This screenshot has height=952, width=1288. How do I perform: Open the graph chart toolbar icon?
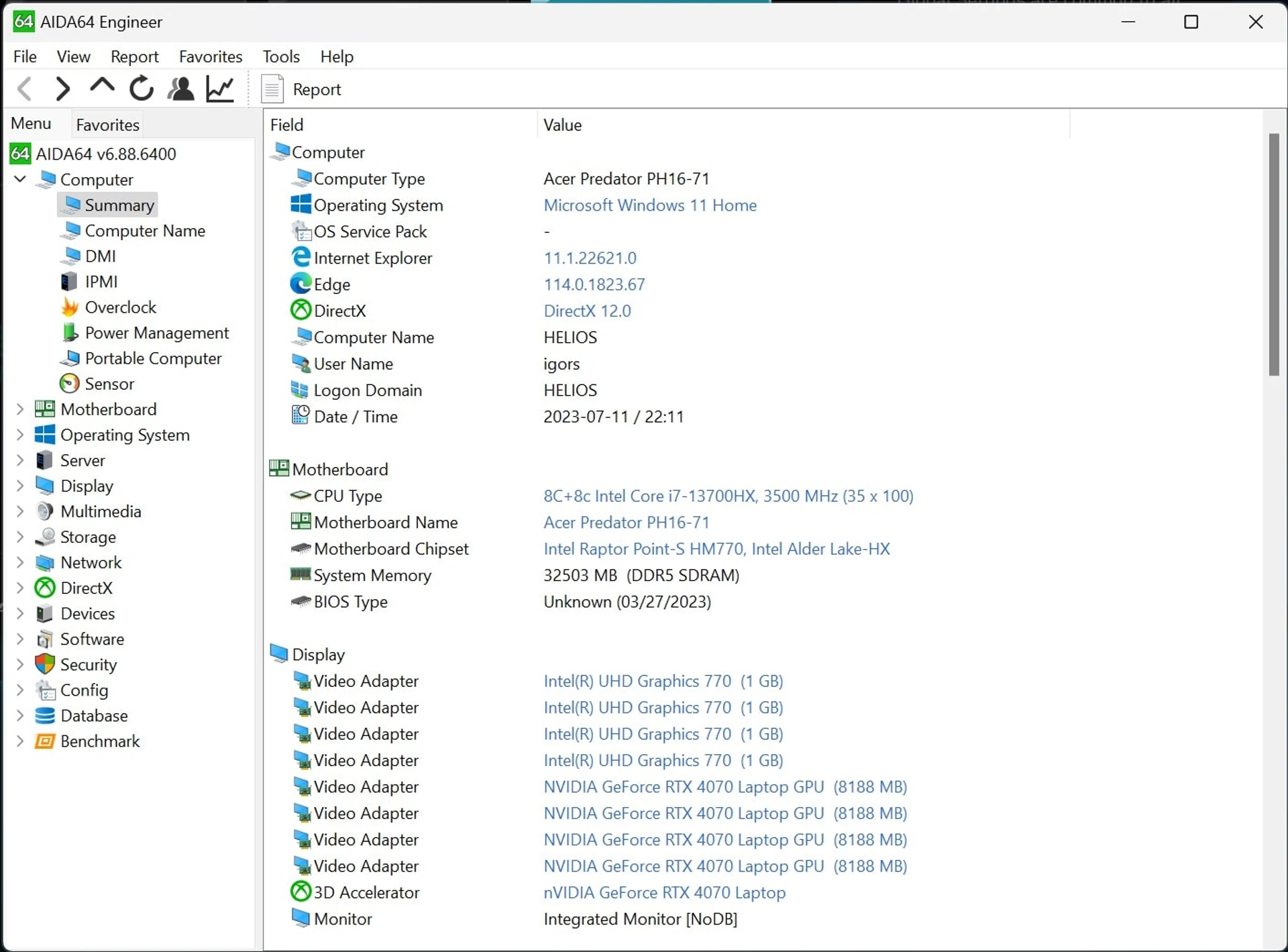point(220,89)
